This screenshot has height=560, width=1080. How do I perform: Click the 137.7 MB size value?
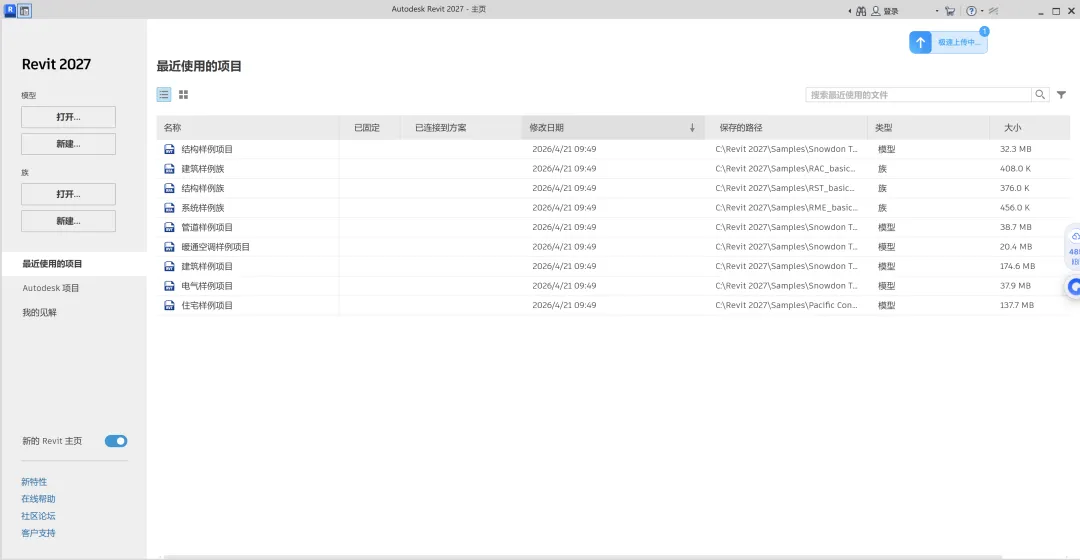(x=1017, y=305)
